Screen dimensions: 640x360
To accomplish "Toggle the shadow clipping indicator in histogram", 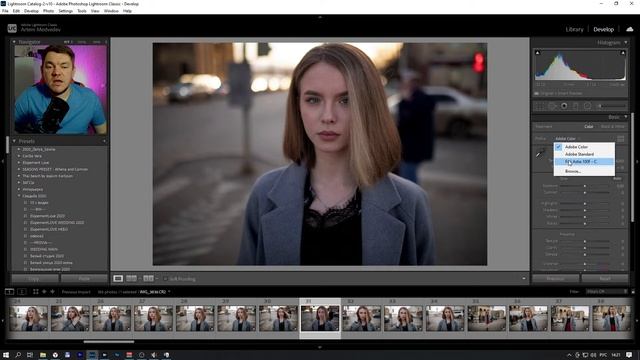I will pyautogui.click(x=538, y=53).
